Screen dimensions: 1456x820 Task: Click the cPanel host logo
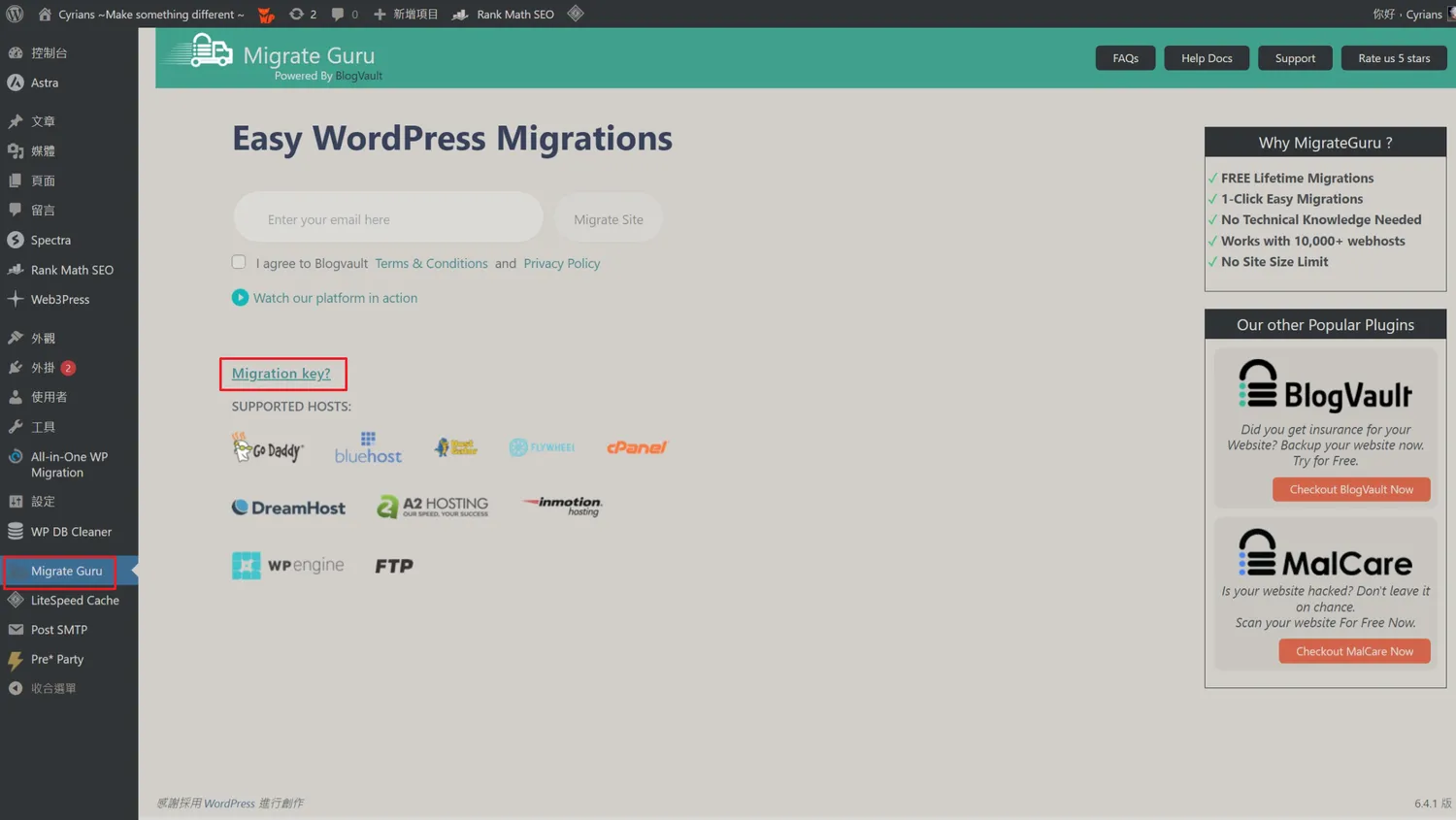[x=637, y=447]
